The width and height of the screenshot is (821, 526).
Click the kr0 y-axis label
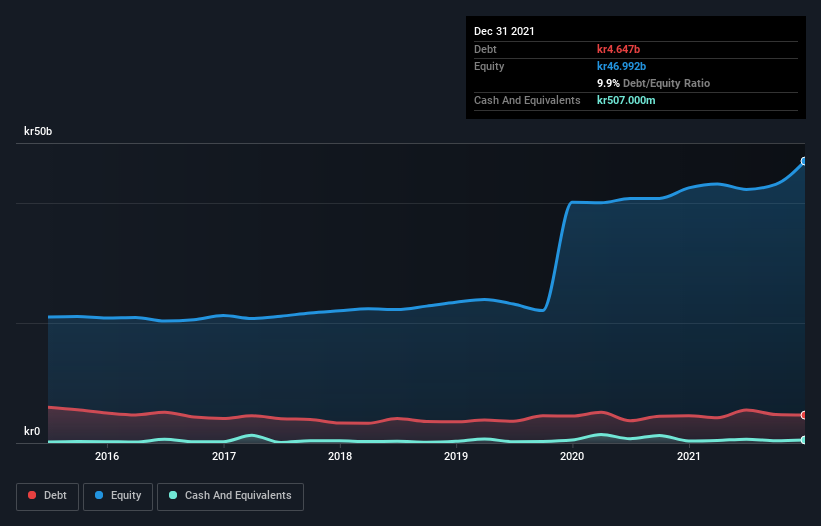(32, 431)
